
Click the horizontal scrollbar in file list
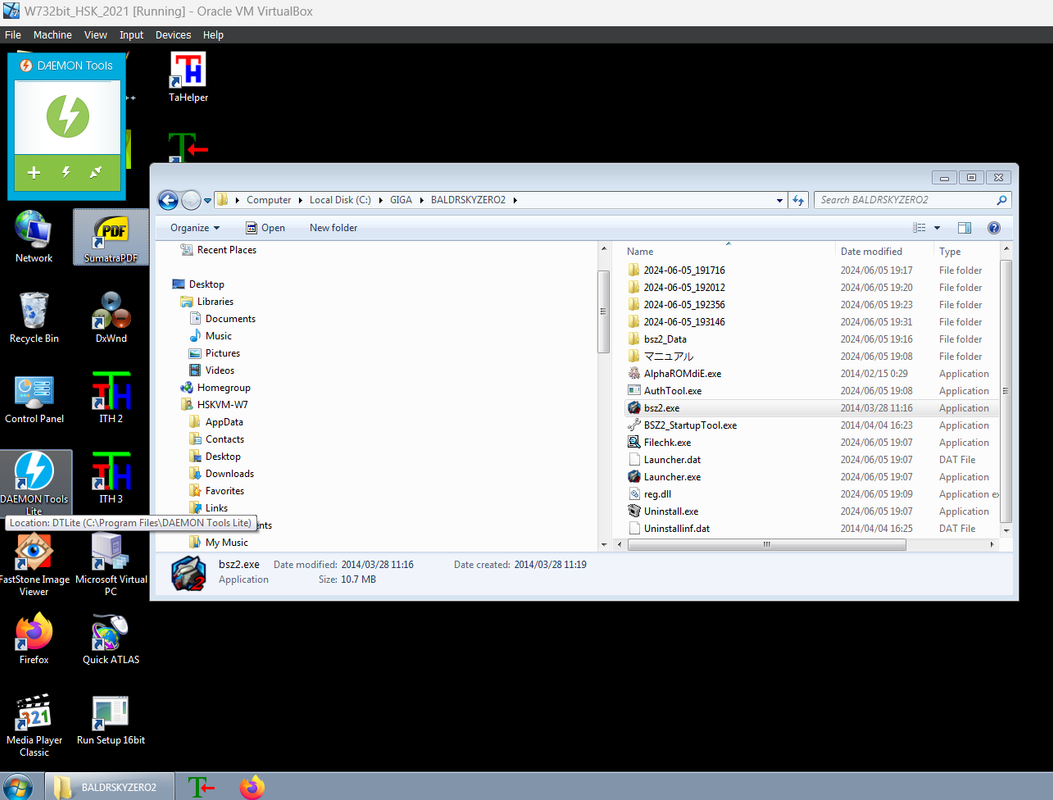[x=766, y=545]
